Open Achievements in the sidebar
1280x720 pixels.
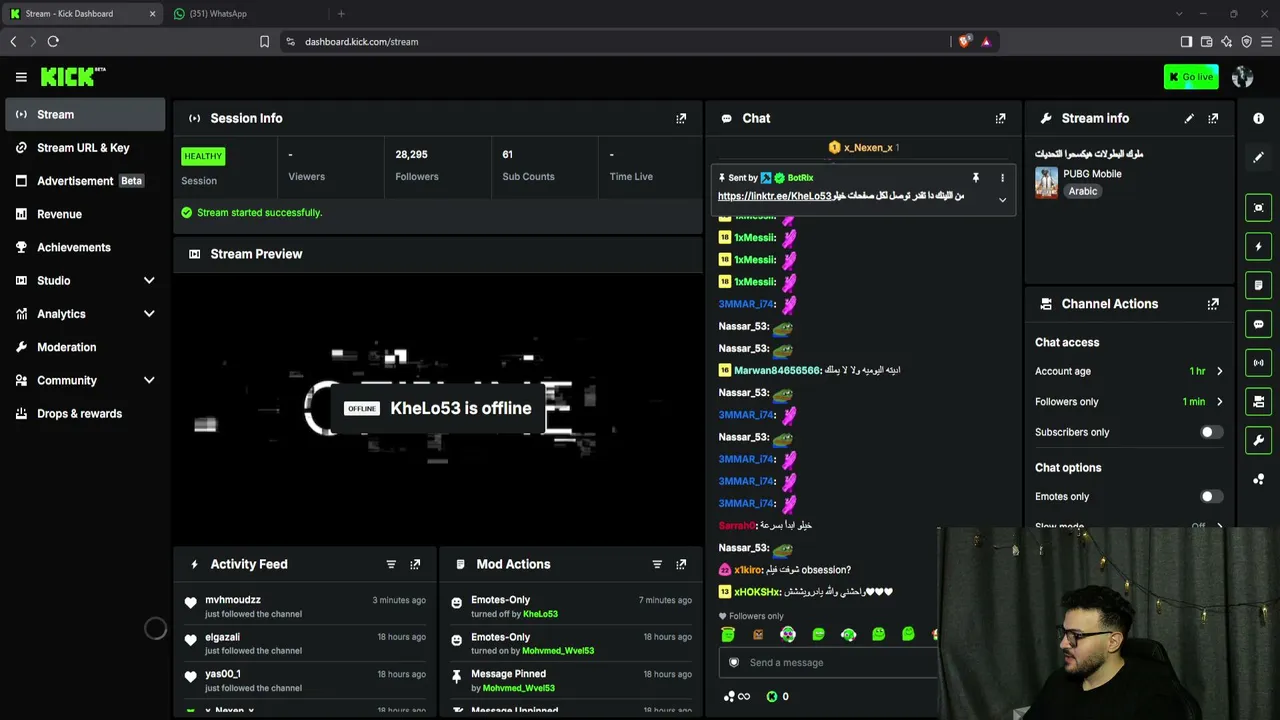[x=85, y=247]
